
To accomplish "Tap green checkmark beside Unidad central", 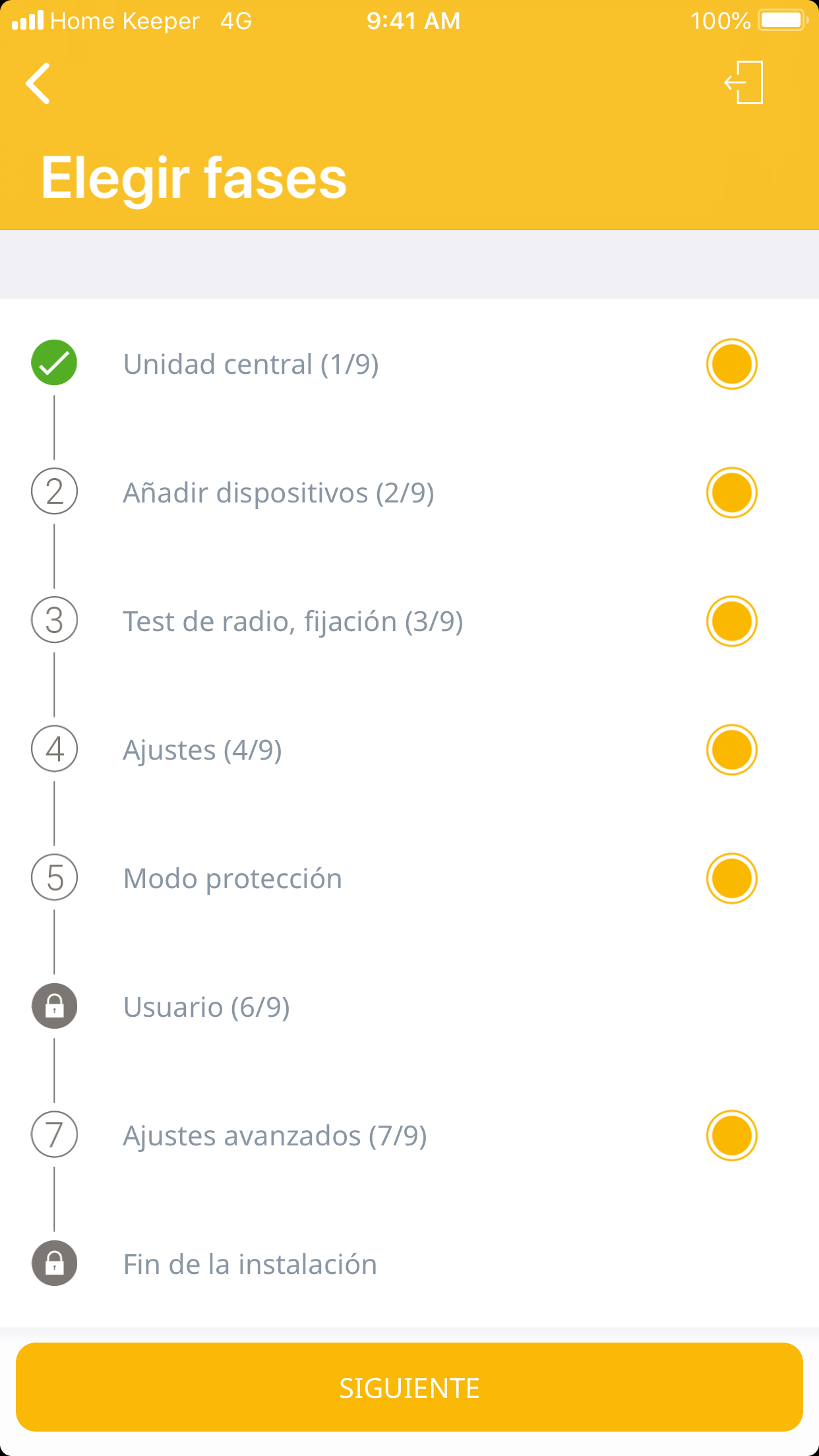I will pyautogui.click(x=54, y=363).
